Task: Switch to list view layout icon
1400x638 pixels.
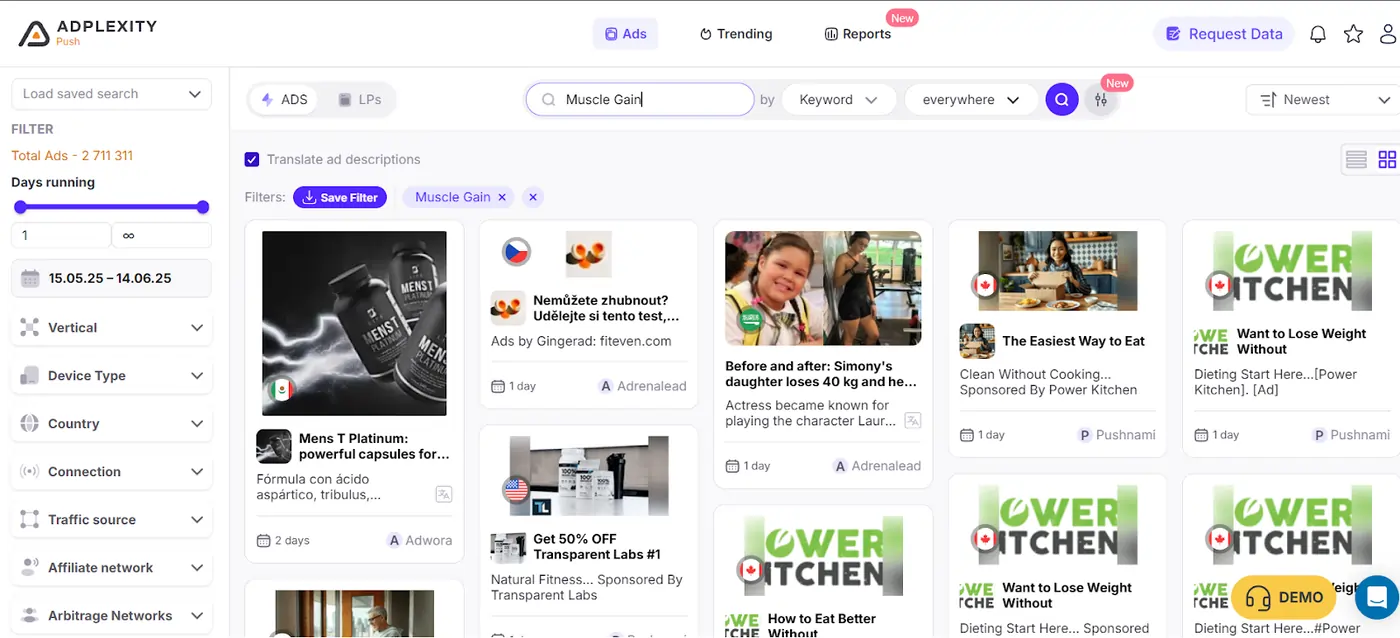Action: click(x=1356, y=159)
